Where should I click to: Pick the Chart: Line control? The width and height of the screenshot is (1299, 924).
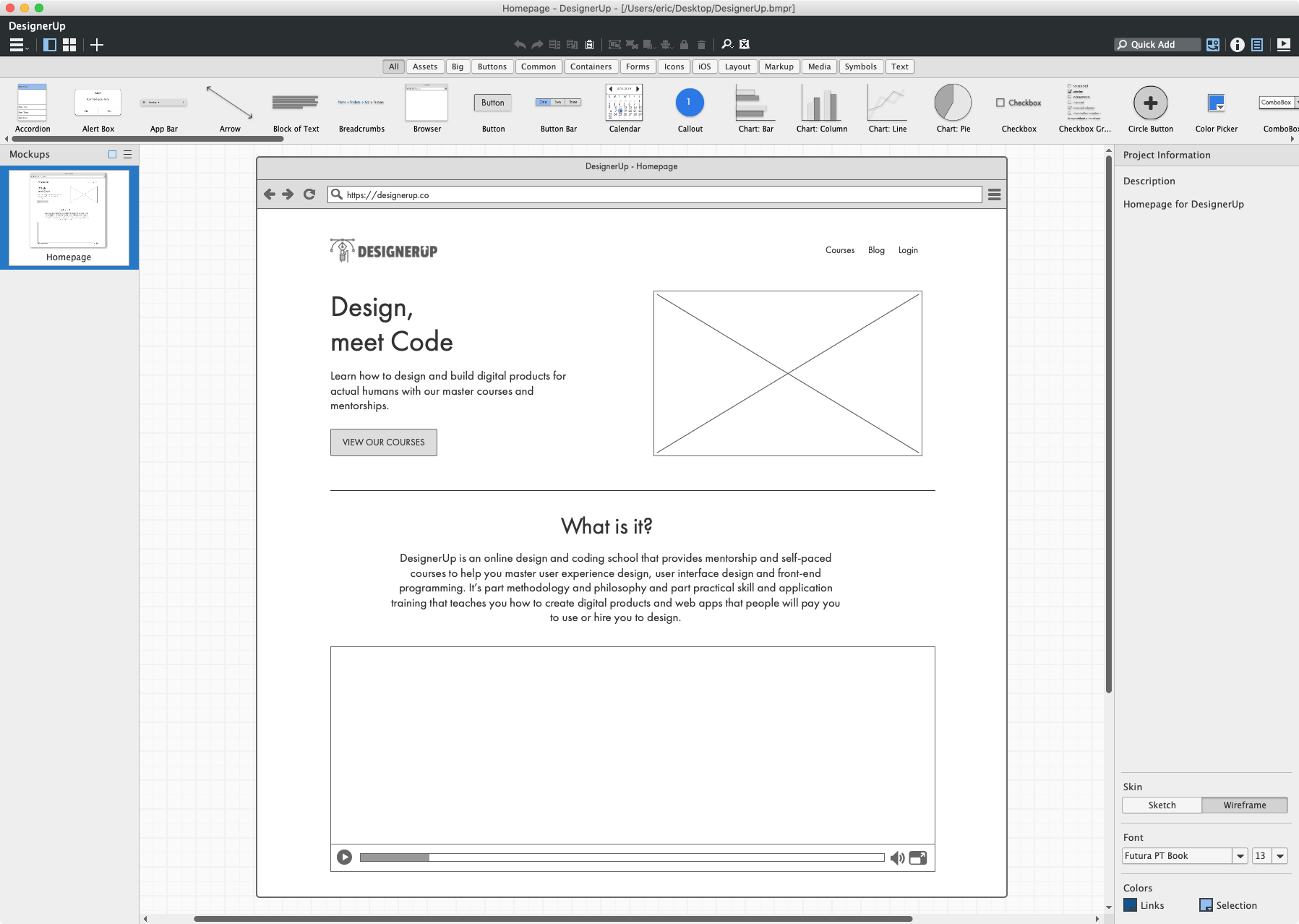(x=887, y=108)
